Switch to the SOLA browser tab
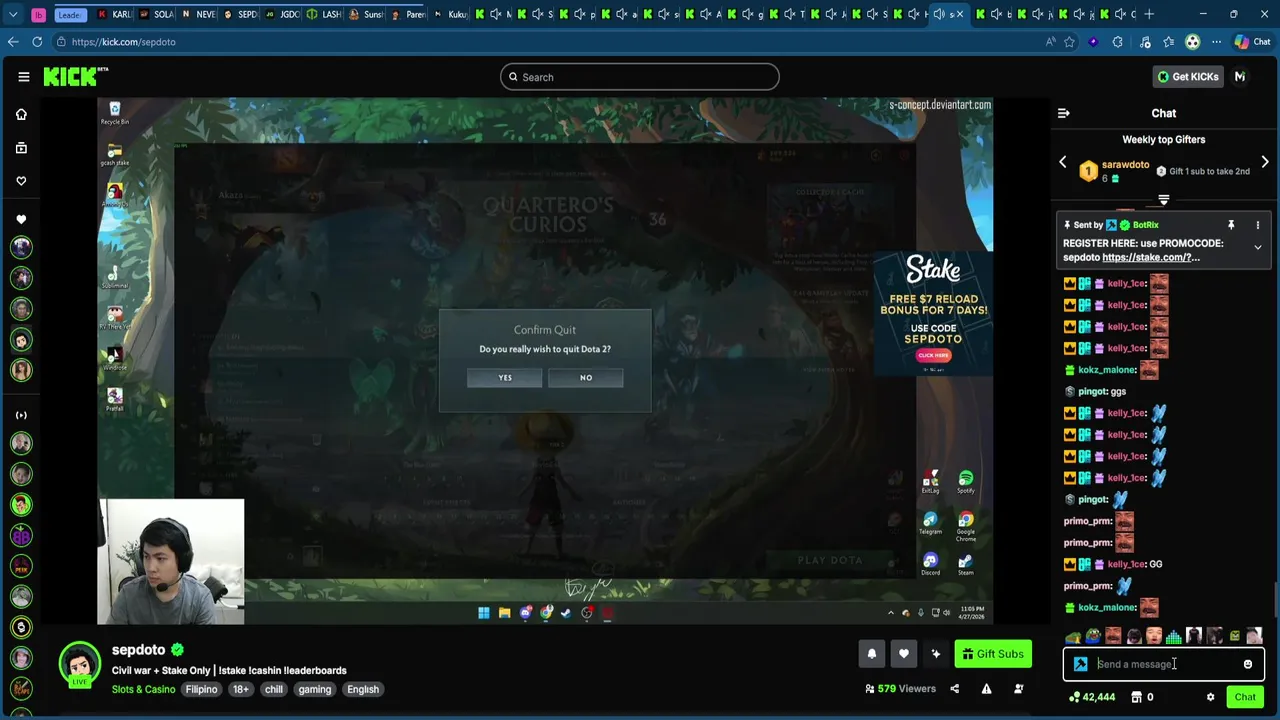The height and width of the screenshot is (720, 1280). click(156, 14)
